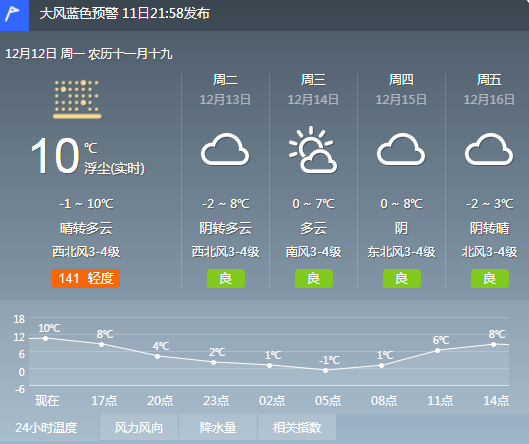Click Wednesday's 南风3-4级 wind text
This screenshot has height=444, width=529.
pyautogui.click(x=314, y=252)
